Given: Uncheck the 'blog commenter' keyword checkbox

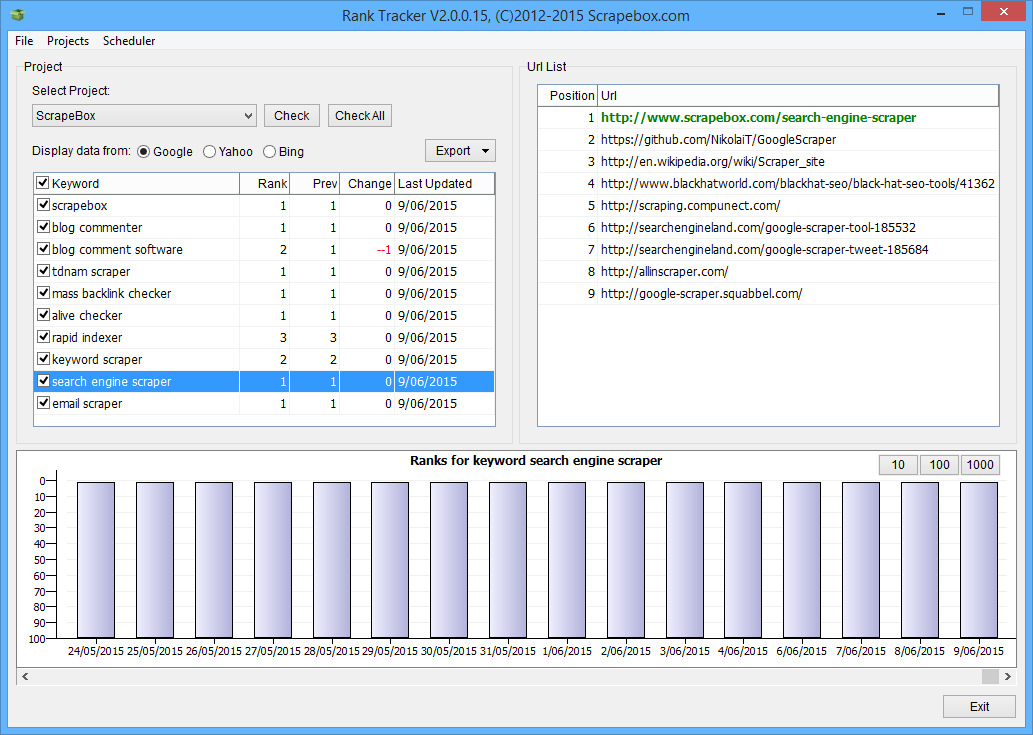Looking at the screenshot, I should click(x=43, y=228).
